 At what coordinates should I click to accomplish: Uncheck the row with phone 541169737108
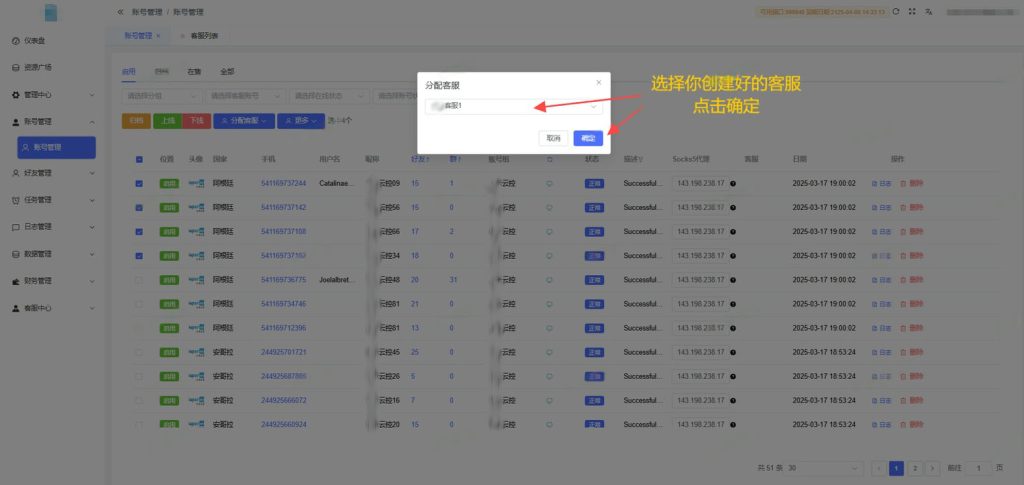(139, 232)
